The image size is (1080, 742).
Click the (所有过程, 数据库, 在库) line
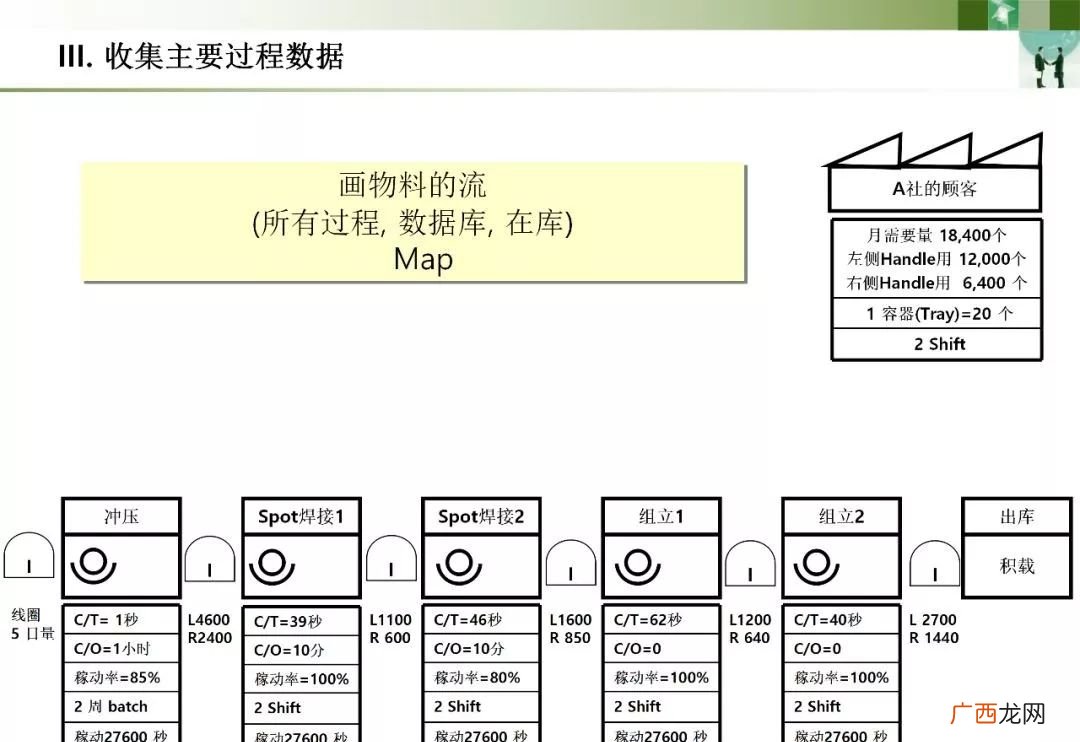click(x=412, y=223)
